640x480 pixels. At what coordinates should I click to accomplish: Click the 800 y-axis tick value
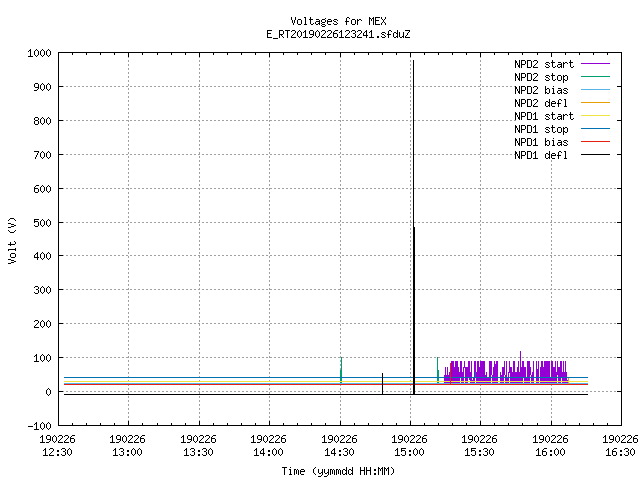(42, 121)
